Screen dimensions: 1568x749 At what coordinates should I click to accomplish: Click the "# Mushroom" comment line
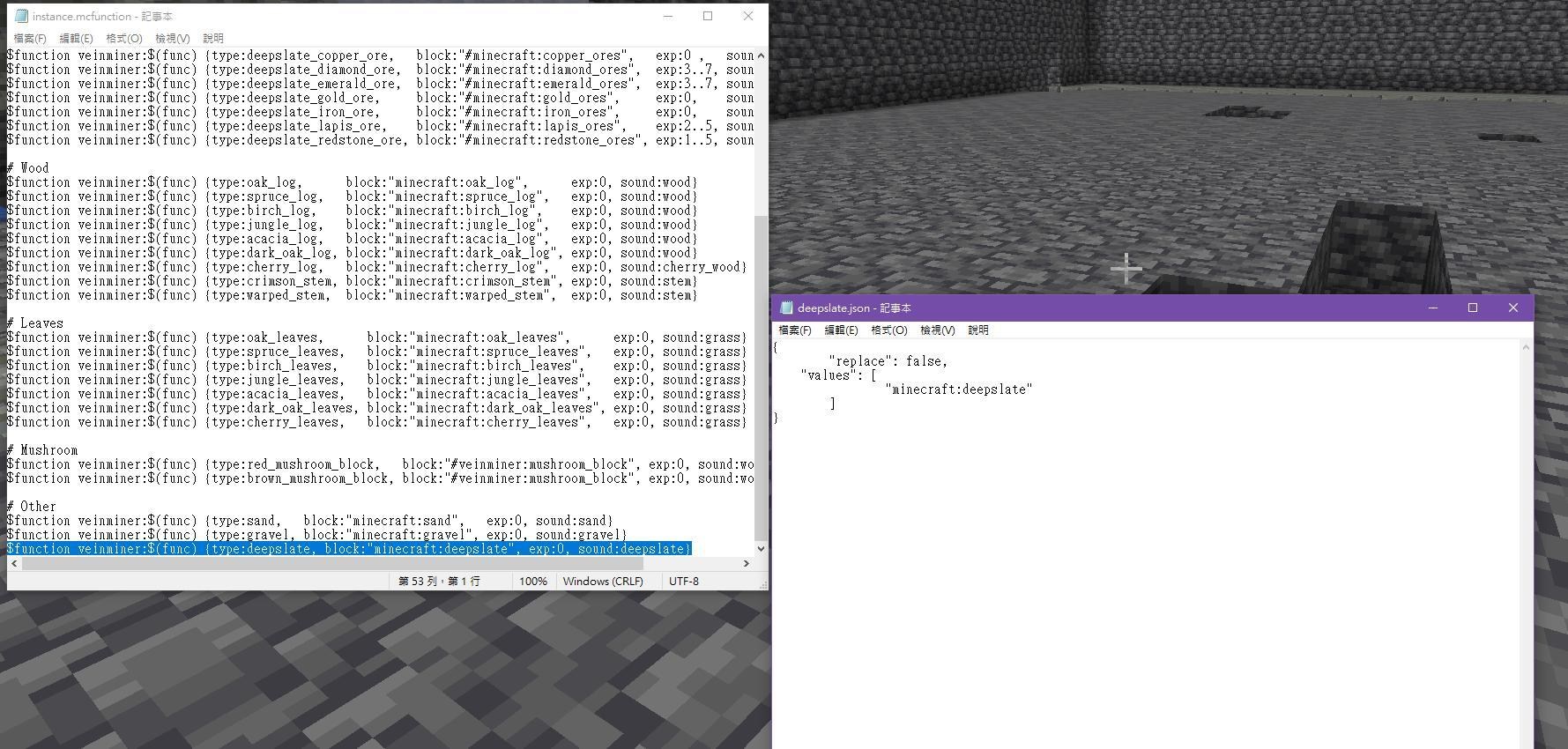click(x=42, y=450)
